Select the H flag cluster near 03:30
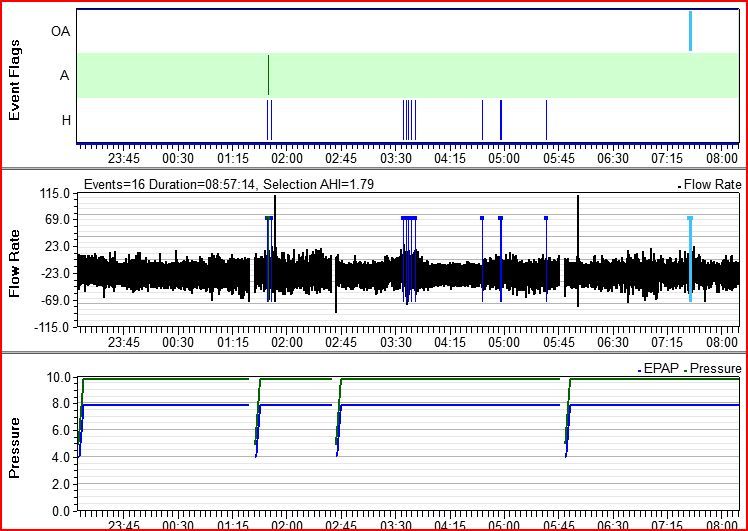This screenshot has height=531, width=748. [x=409, y=119]
